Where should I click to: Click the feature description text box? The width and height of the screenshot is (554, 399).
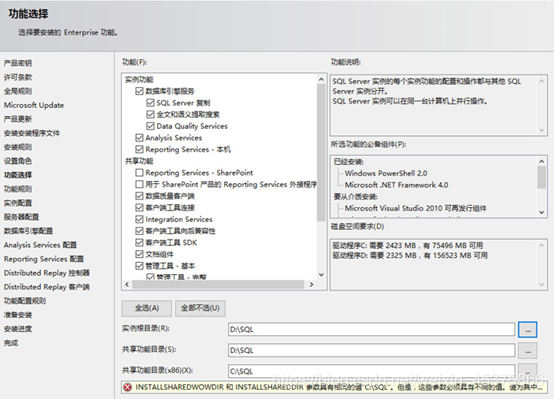(x=439, y=105)
